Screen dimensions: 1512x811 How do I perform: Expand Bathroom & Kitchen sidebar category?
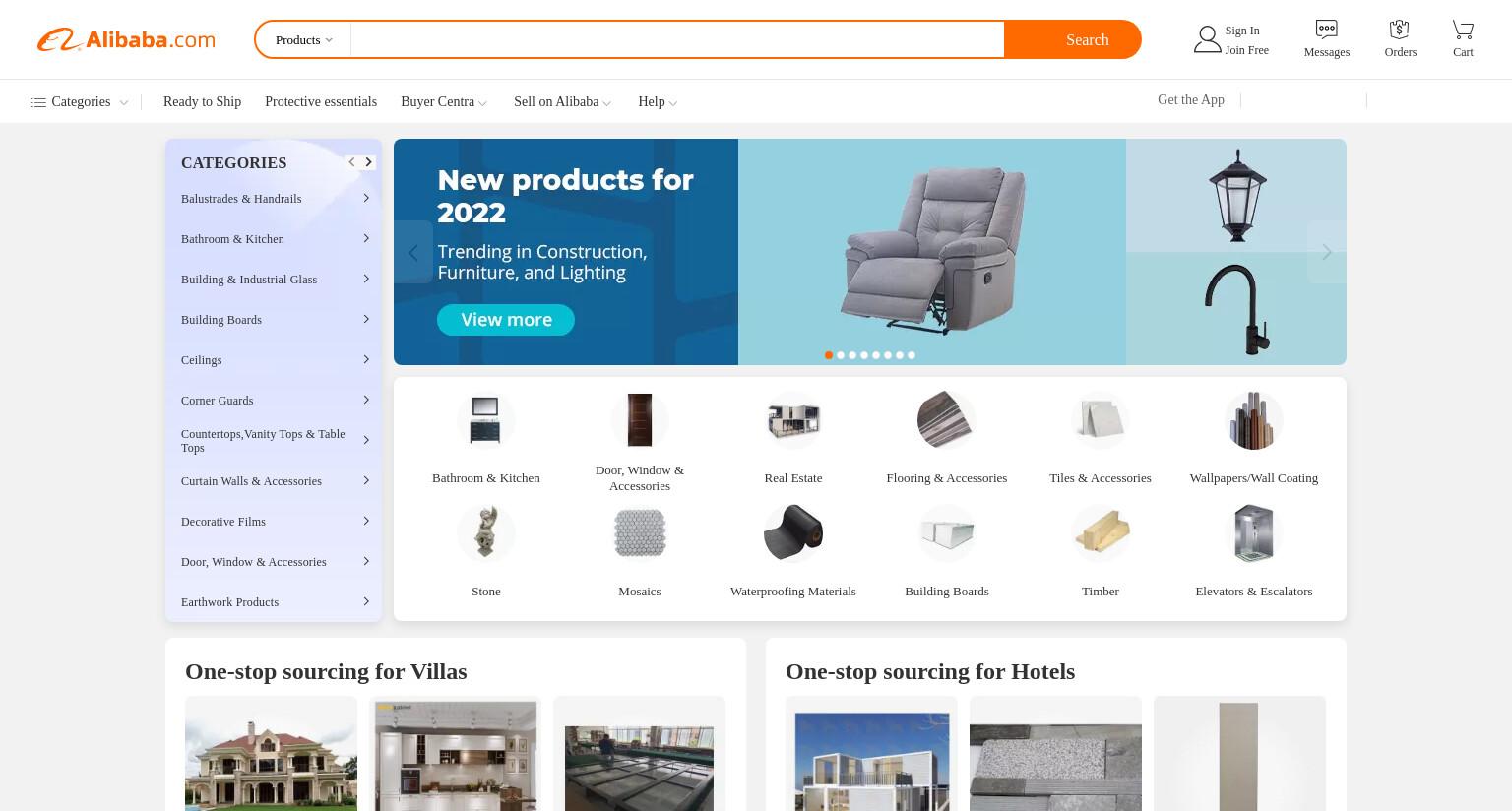point(274,239)
